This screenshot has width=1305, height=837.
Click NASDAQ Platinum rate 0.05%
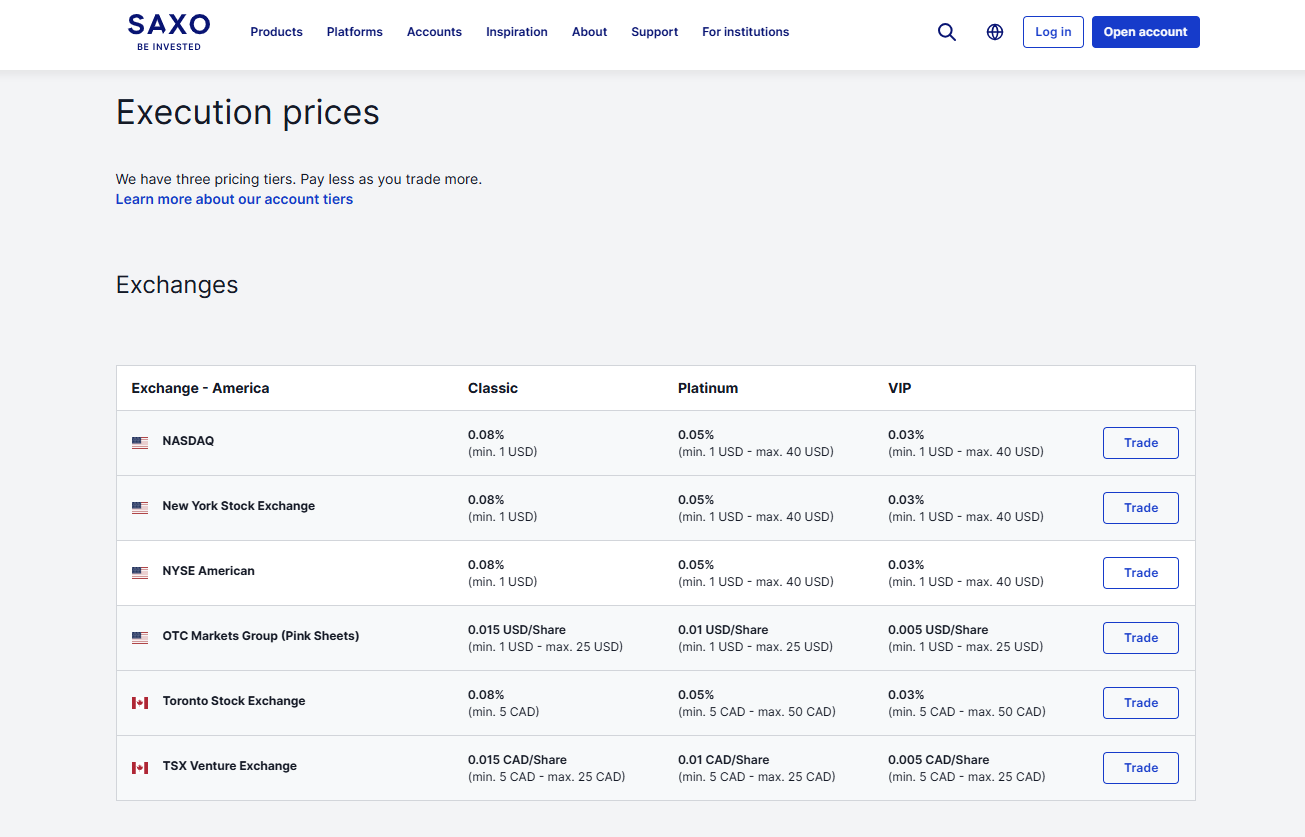click(696, 435)
